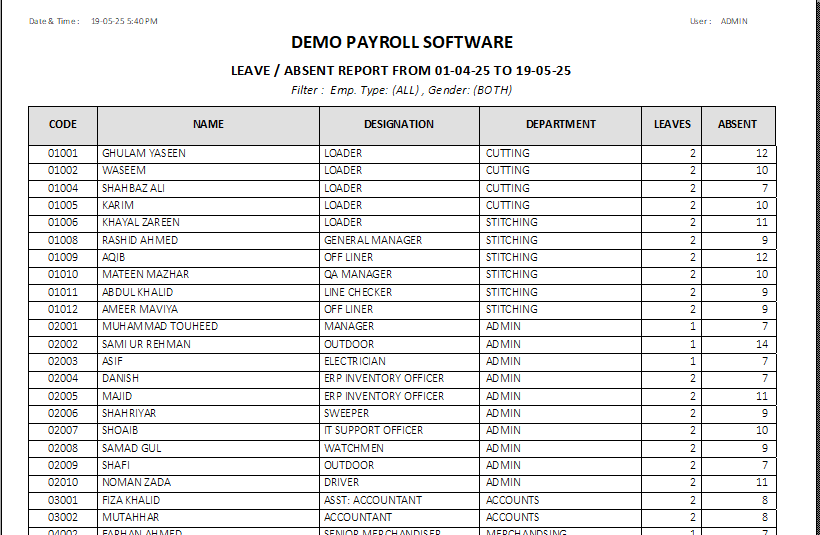Select the DESIGNATION column header
The image size is (820, 535).
[x=399, y=125]
